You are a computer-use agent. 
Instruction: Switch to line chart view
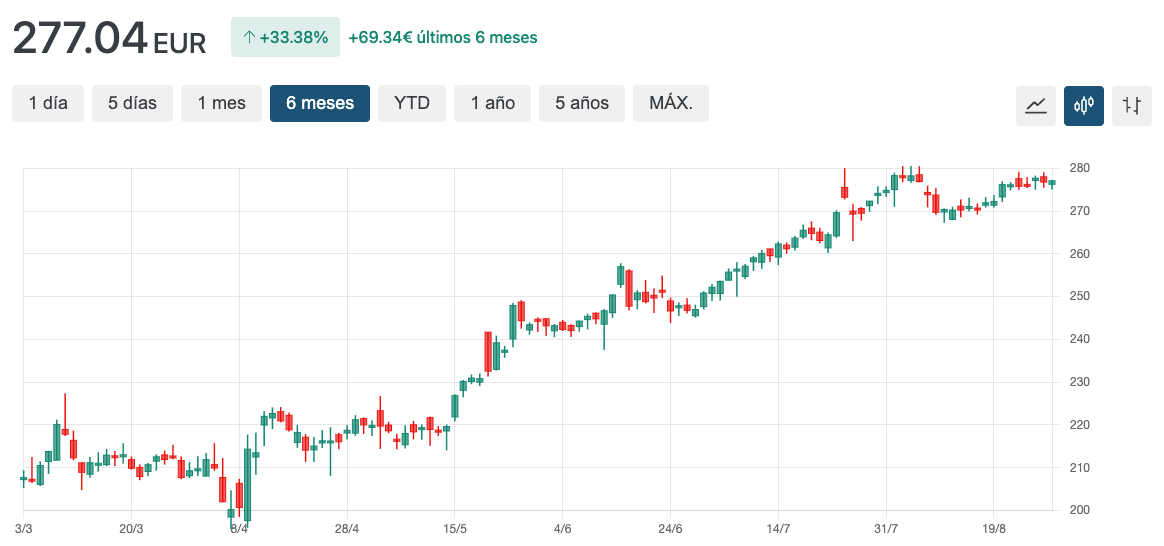(1036, 105)
